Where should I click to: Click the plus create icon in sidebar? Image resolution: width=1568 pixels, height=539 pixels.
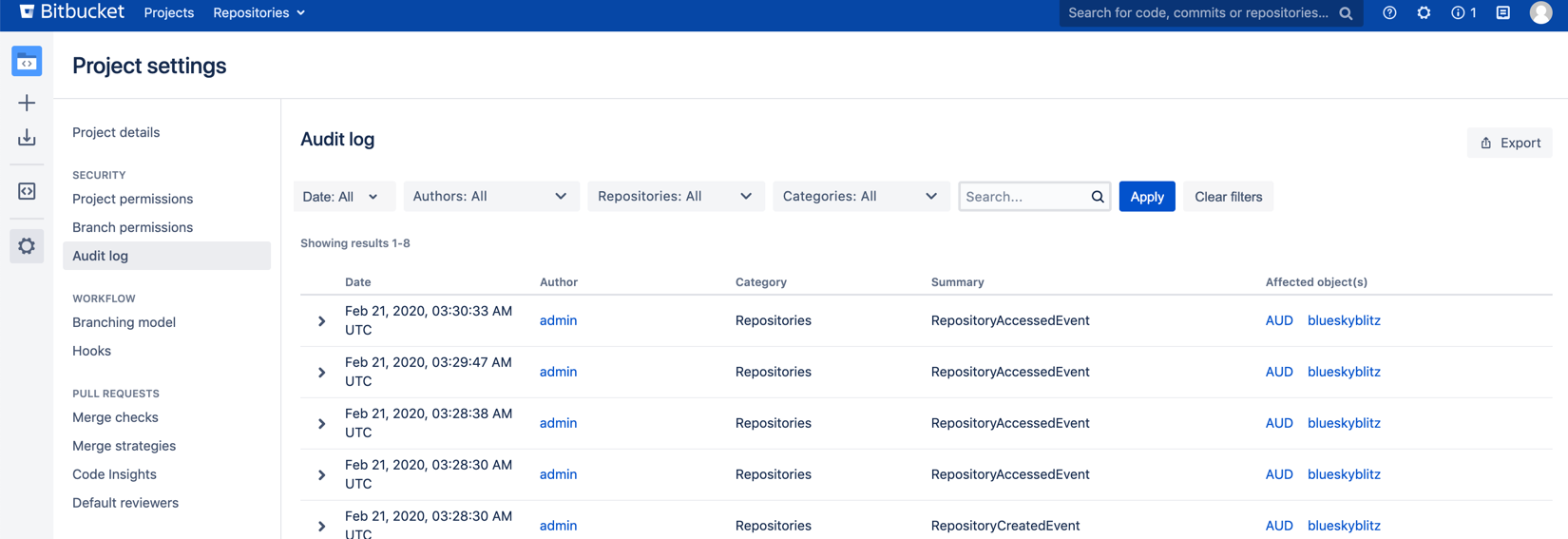pos(27,103)
